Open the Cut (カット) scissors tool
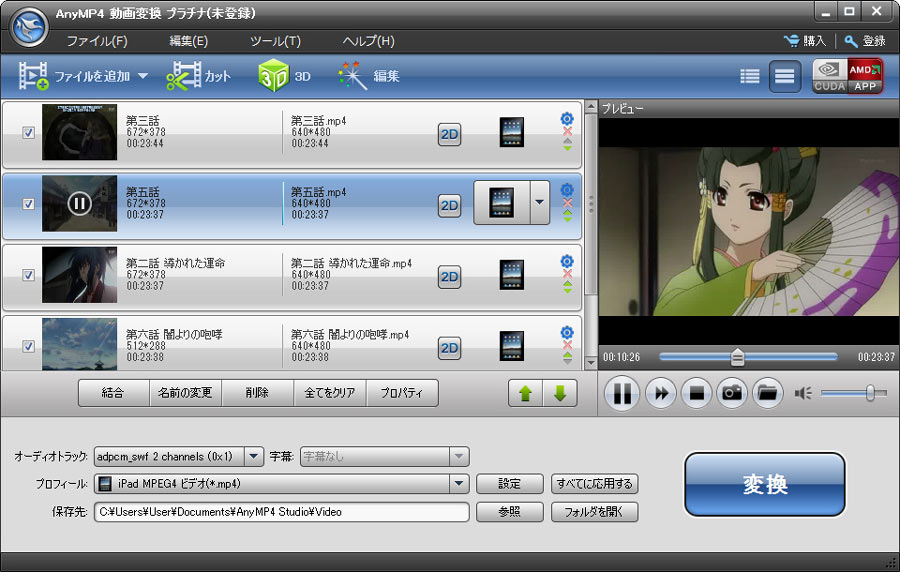Image resolution: width=900 pixels, height=572 pixels. [x=198, y=76]
